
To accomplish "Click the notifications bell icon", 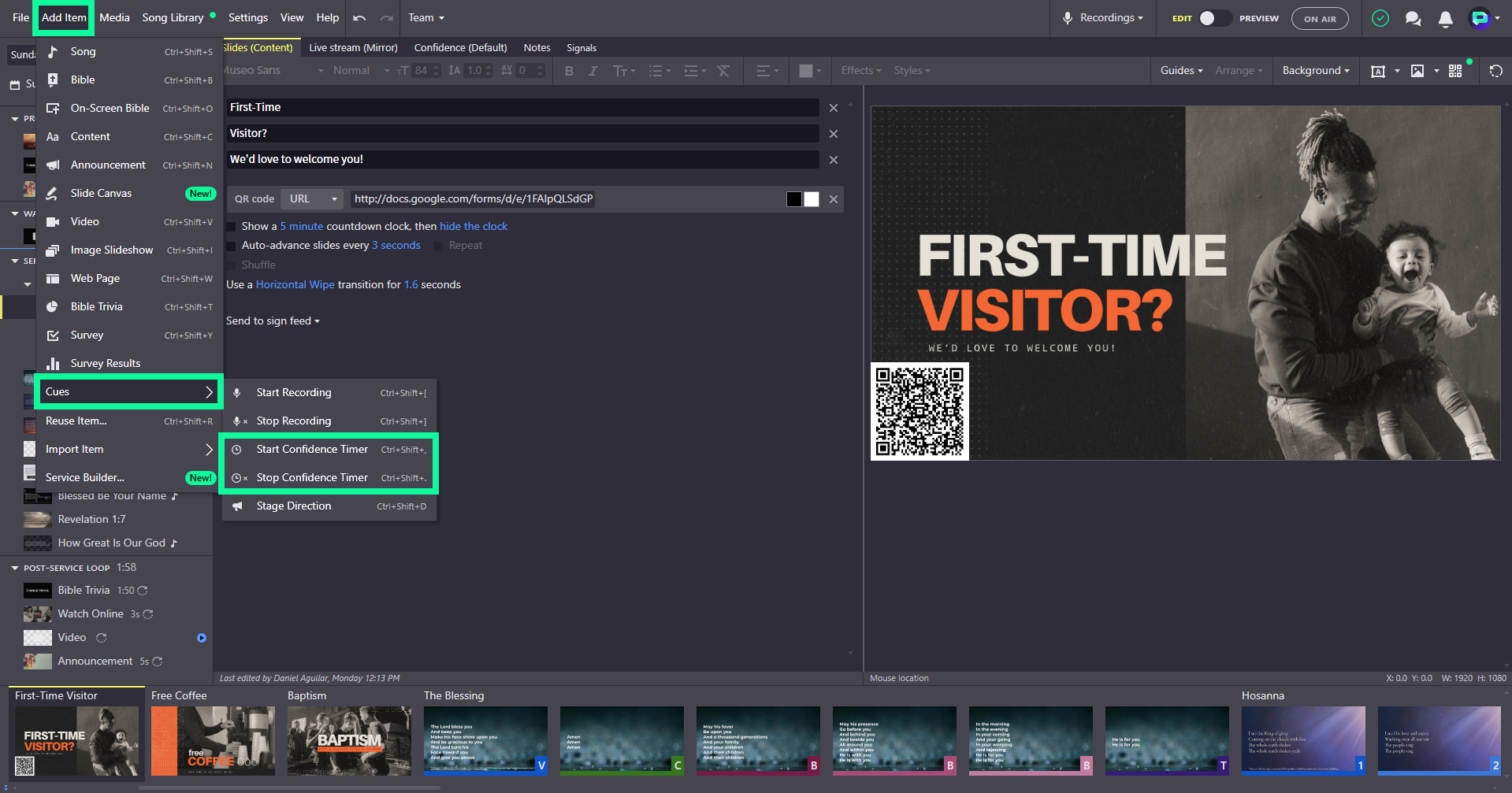I will point(1445,18).
